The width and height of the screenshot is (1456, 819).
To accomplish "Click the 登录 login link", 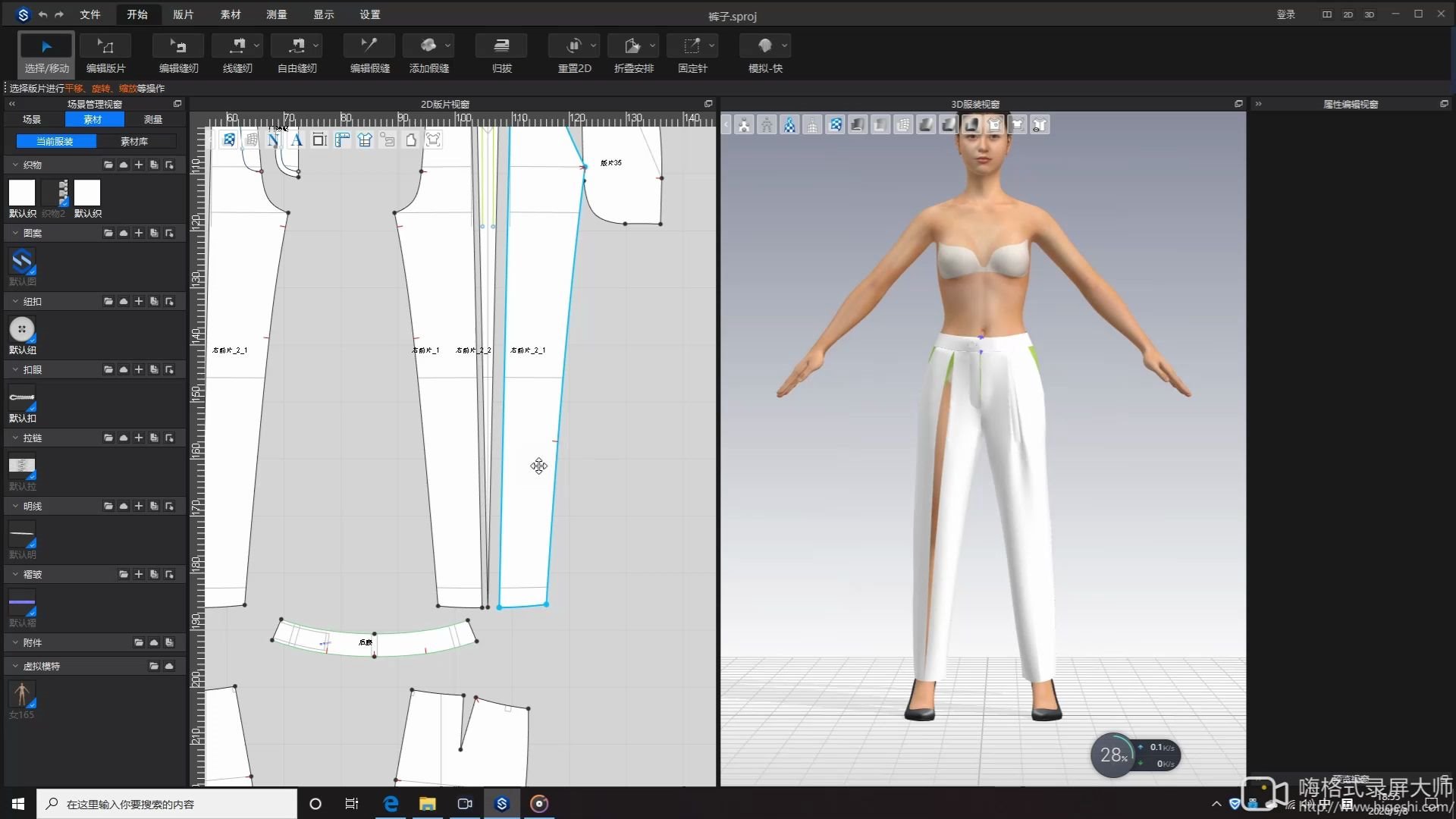I will [1286, 14].
